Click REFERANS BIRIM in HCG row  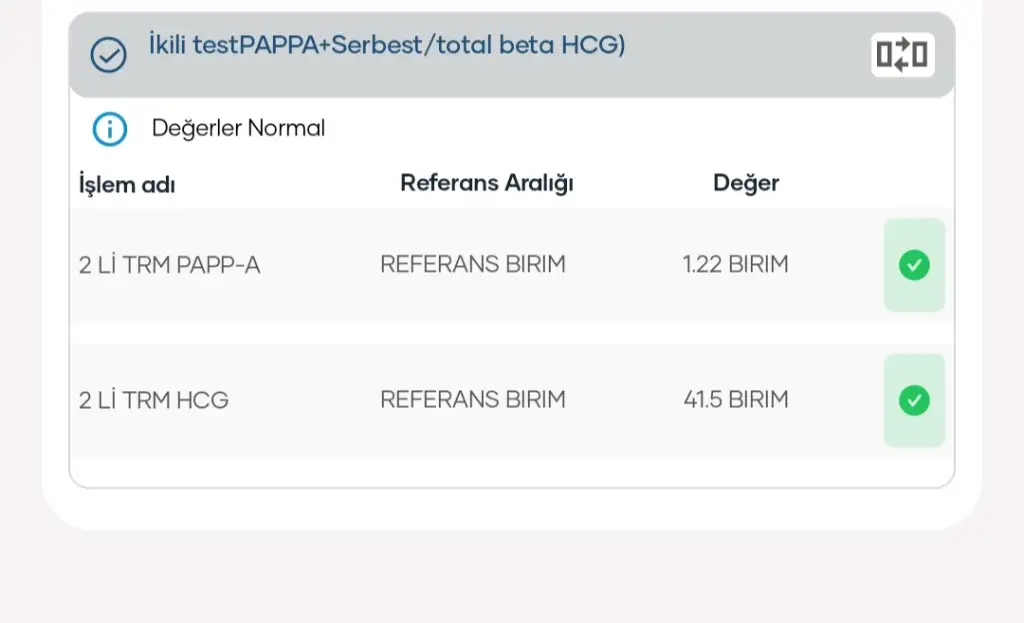472,399
